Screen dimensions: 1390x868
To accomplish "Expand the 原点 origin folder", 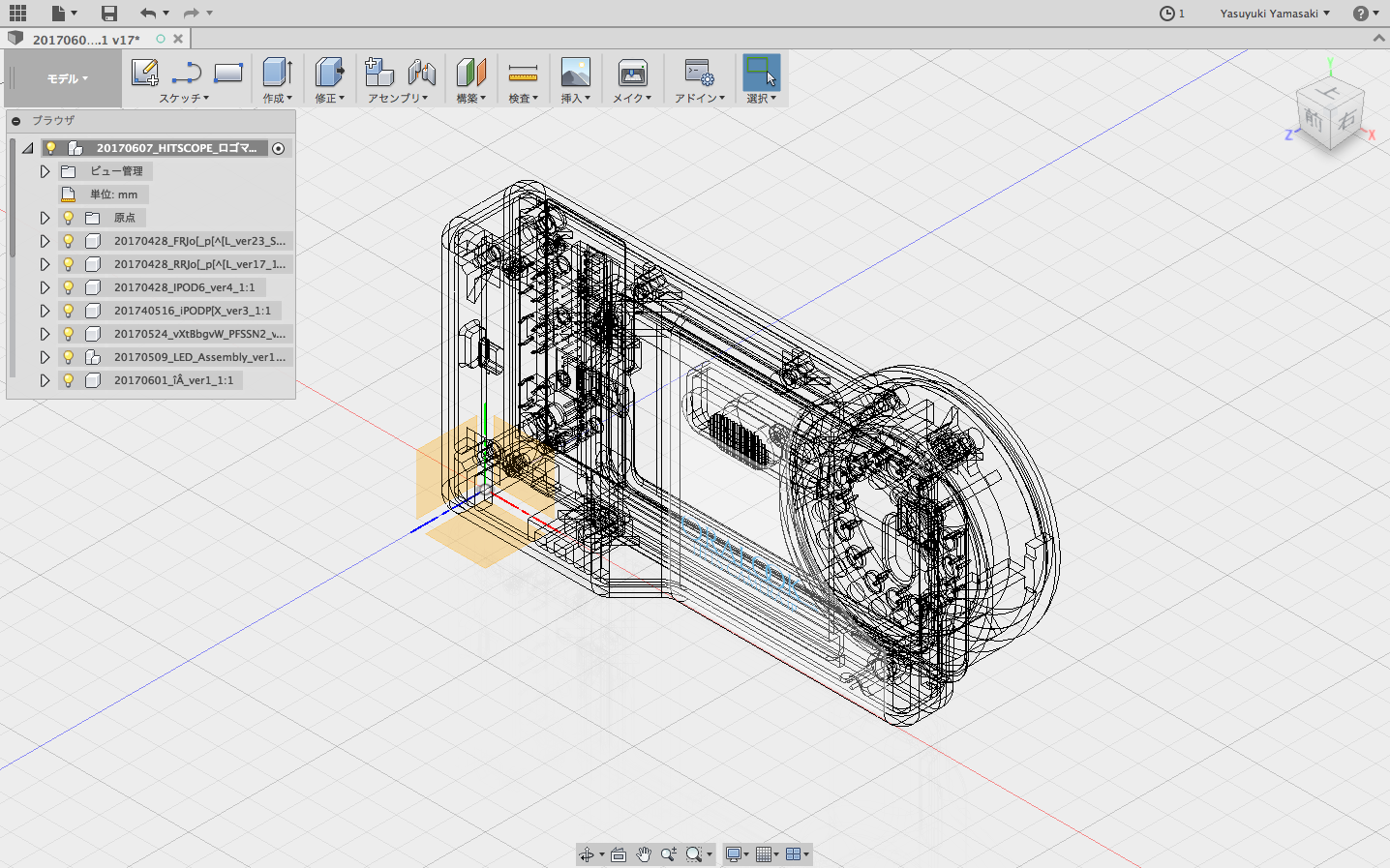I will 45,218.
